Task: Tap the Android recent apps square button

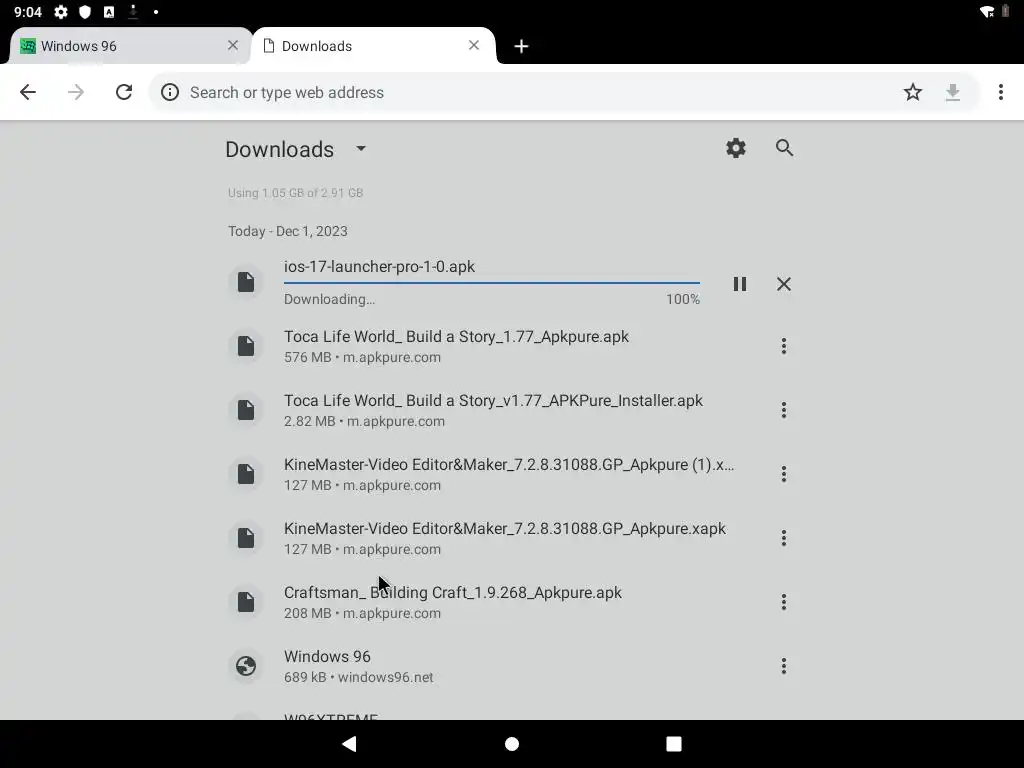Action: tap(674, 744)
